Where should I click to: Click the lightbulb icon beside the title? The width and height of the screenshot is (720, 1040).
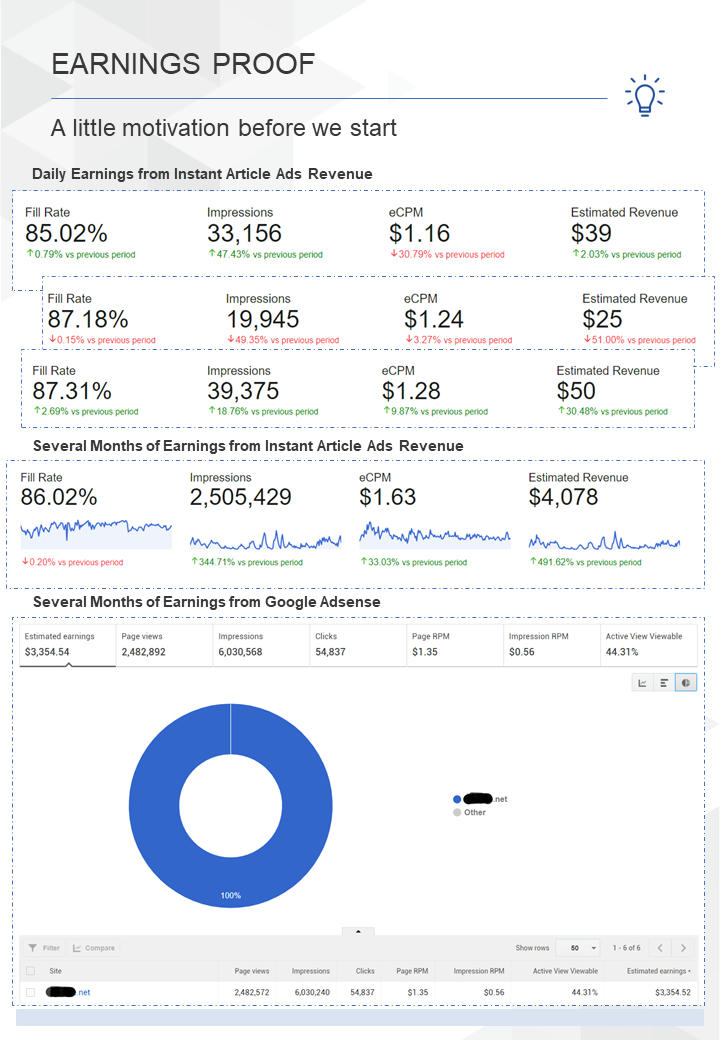[x=644, y=96]
